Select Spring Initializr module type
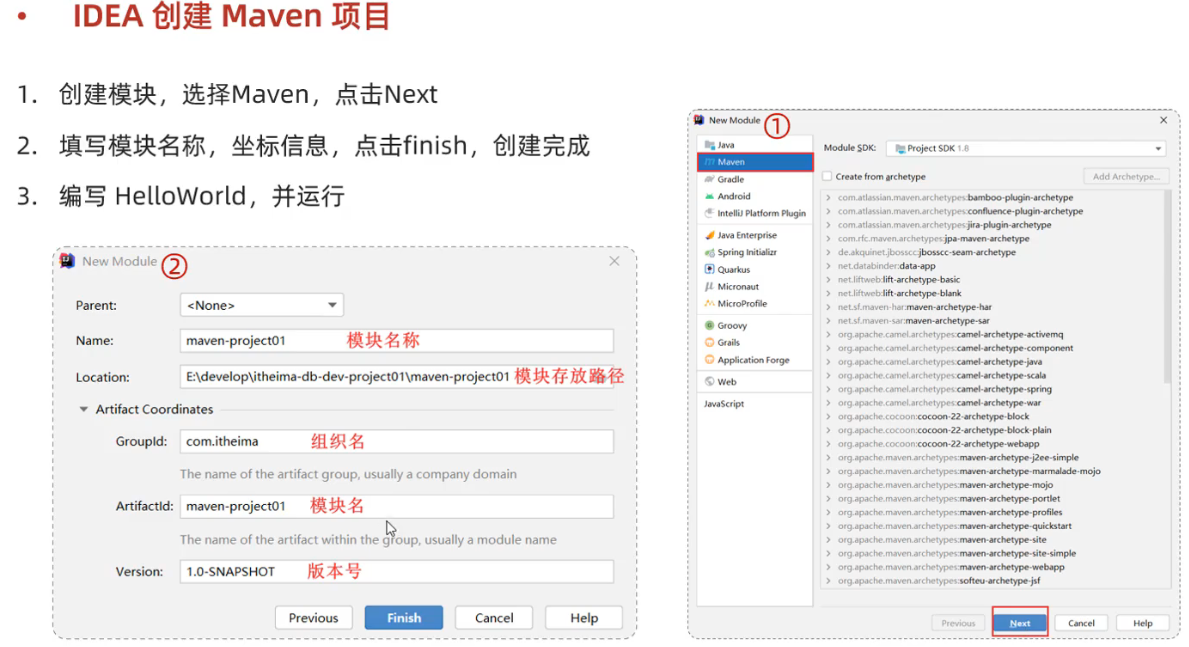The image size is (1189, 647). click(755, 253)
